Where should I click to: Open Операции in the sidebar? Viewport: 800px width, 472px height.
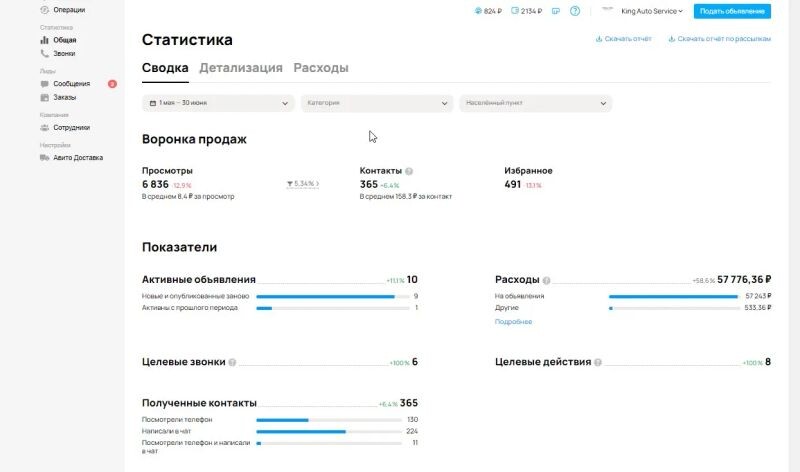click(63, 10)
